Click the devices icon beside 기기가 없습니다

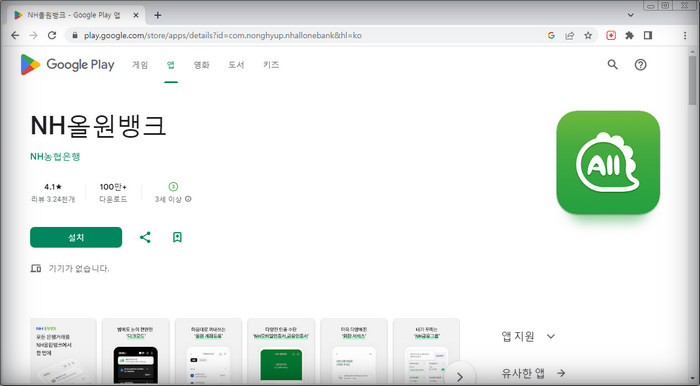pos(36,268)
